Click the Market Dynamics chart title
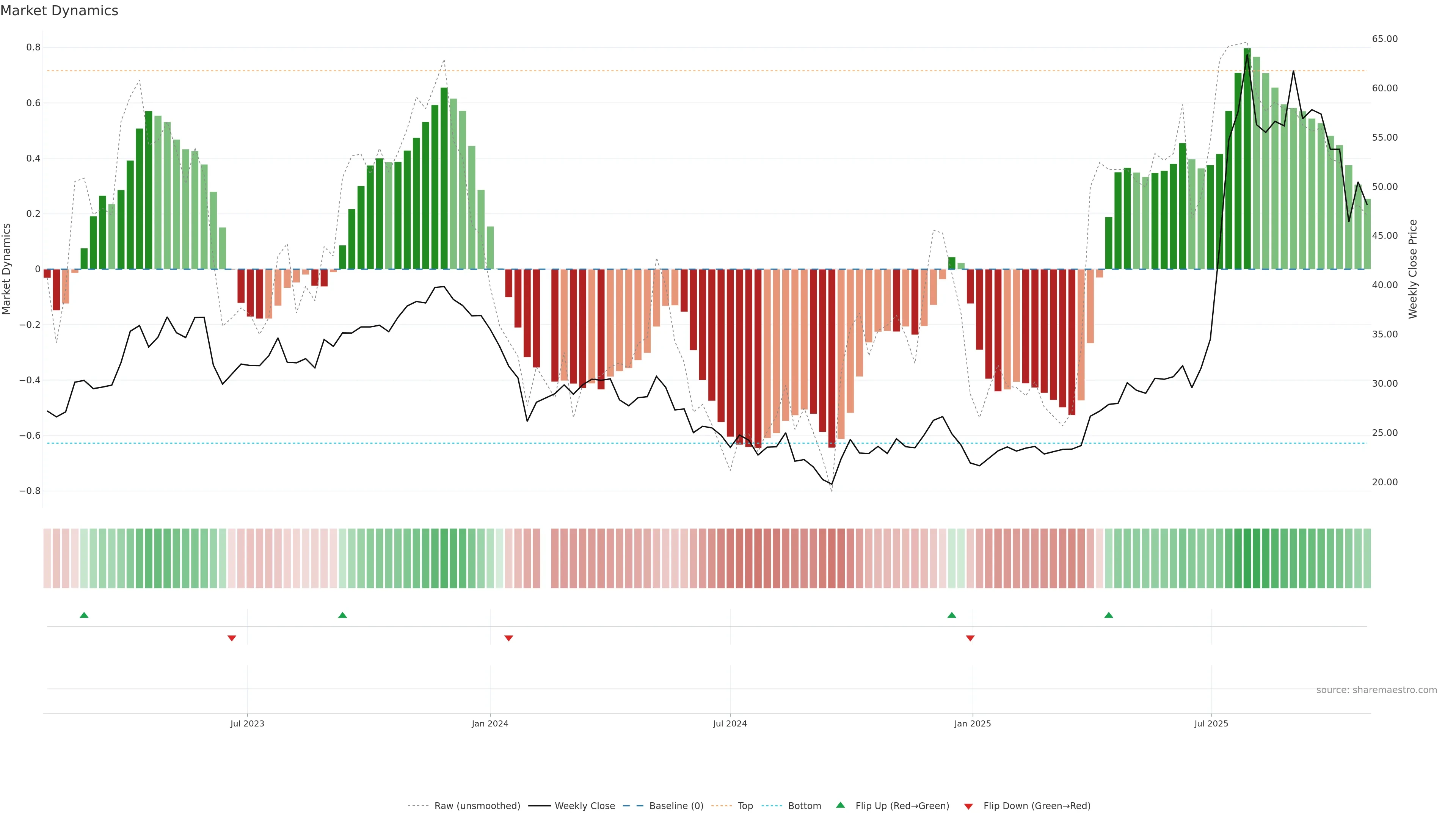Image resolution: width=1456 pixels, height=819 pixels. 60,11
